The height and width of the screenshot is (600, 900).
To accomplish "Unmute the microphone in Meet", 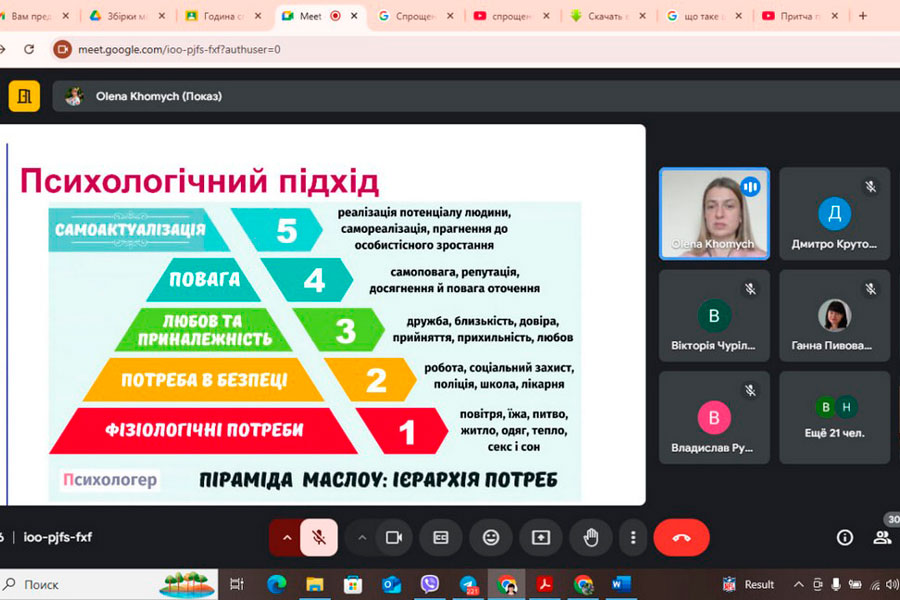I will [319, 537].
